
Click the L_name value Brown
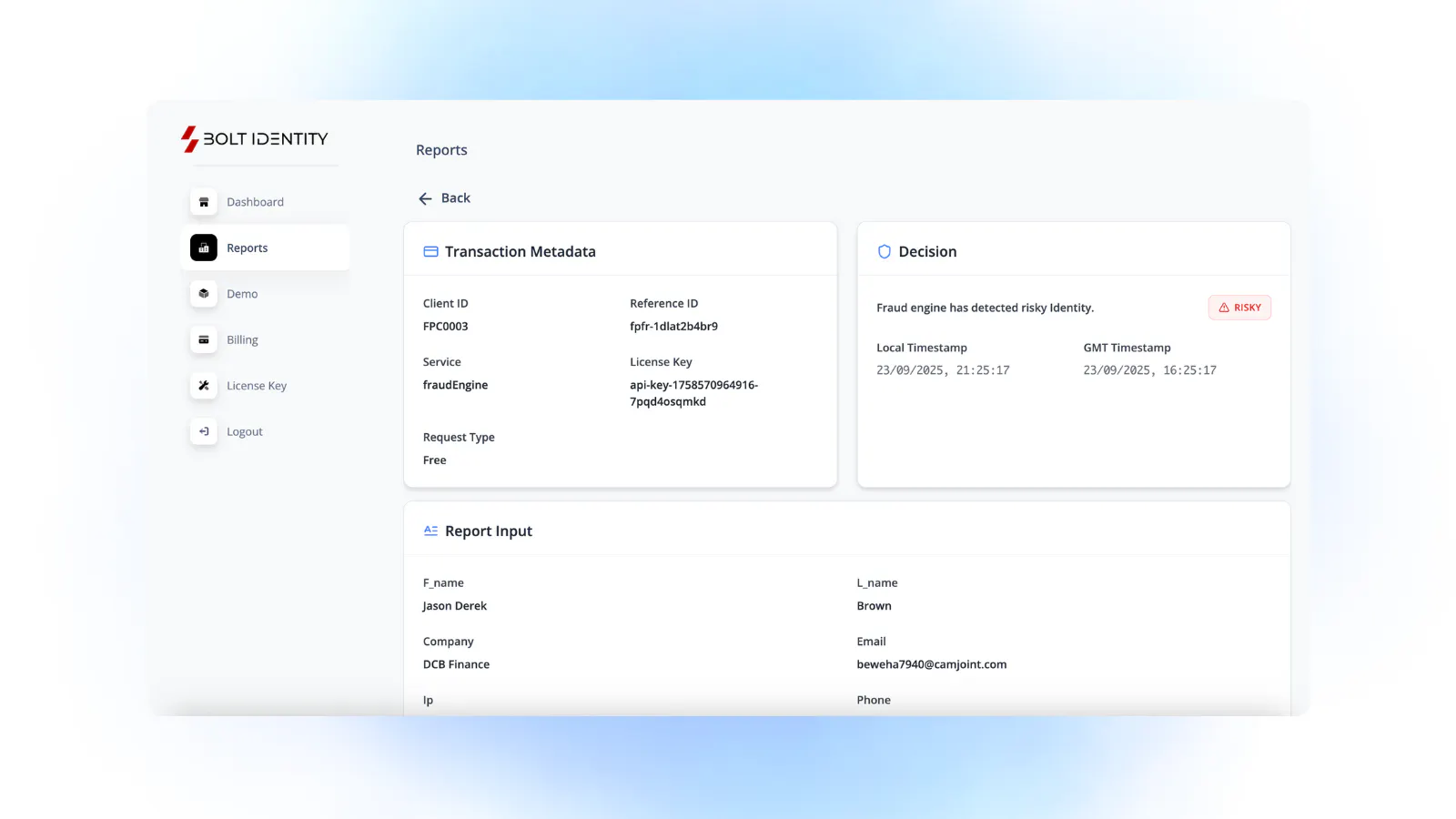pos(875,606)
